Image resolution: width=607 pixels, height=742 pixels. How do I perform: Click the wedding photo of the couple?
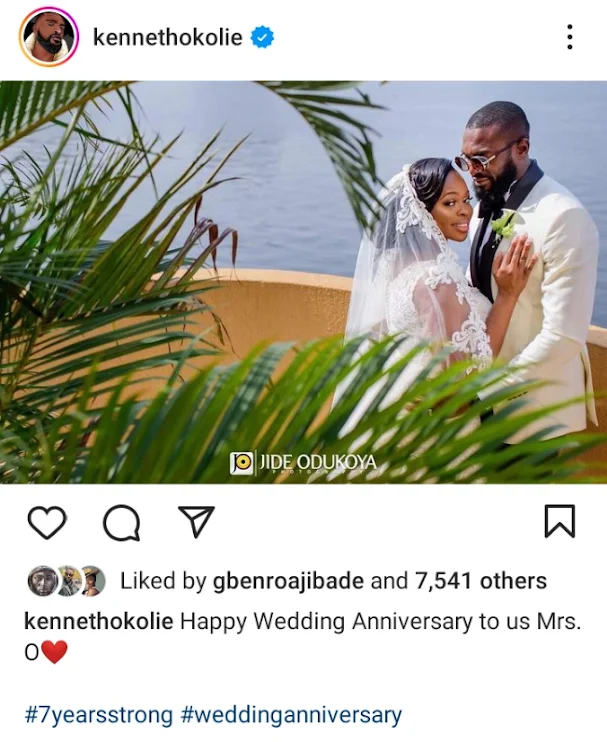coord(303,282)
